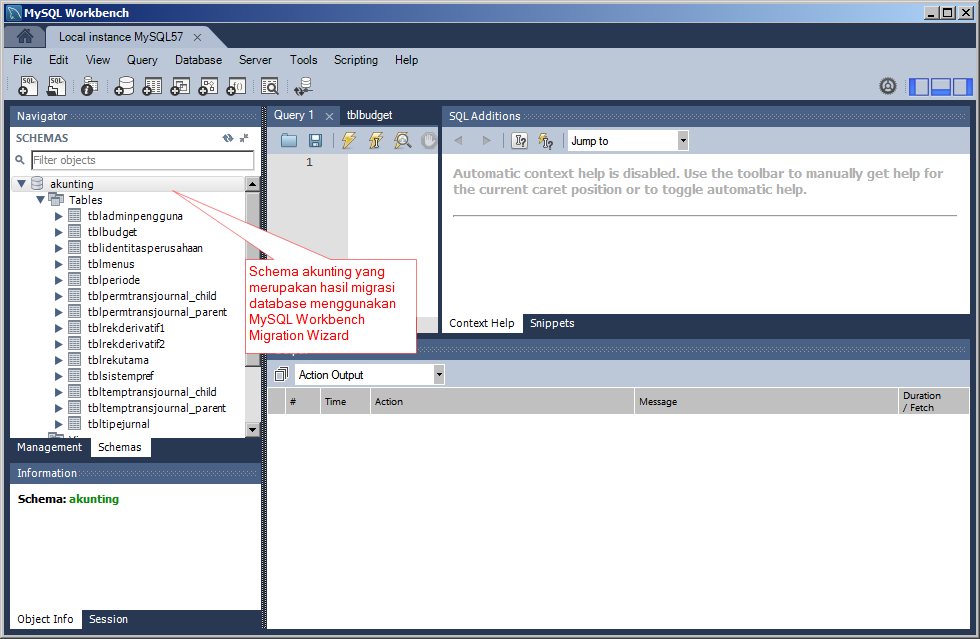
Task: Open an SQL script file icon
Action: click(x=56, y=86)
